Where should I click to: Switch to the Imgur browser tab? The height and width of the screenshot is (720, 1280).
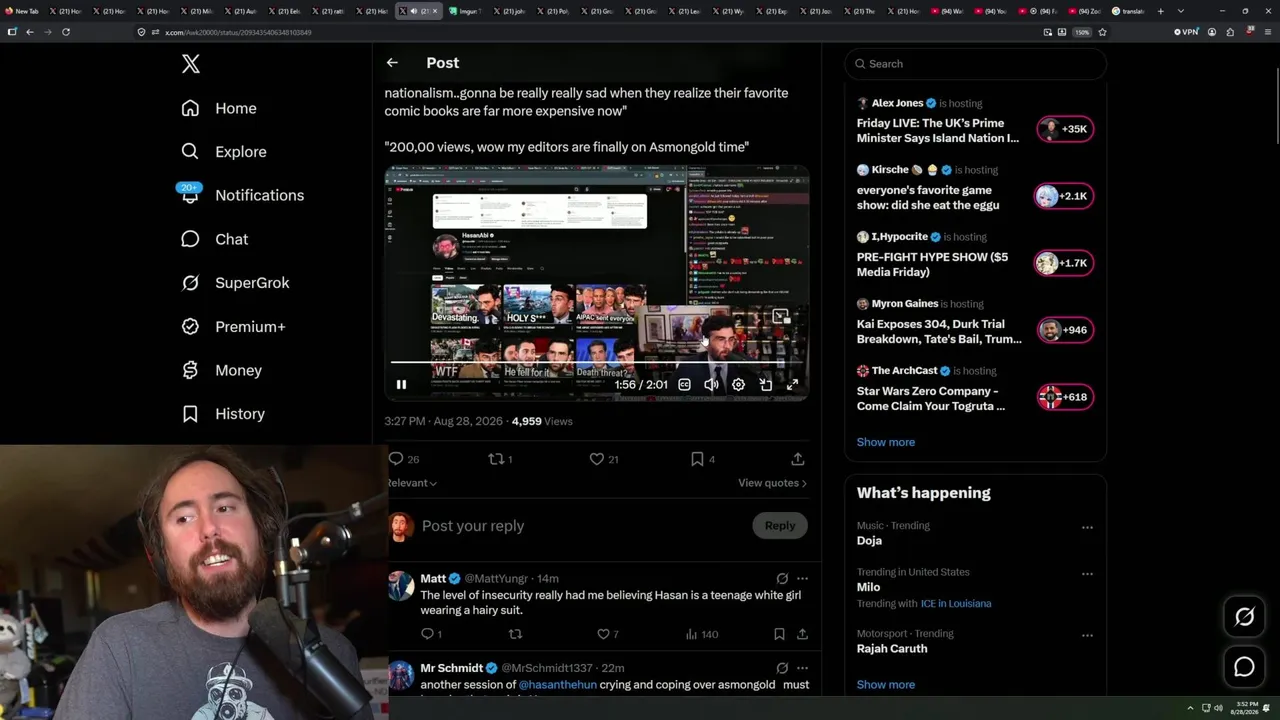pyautogui.click(x=465, y=11)
